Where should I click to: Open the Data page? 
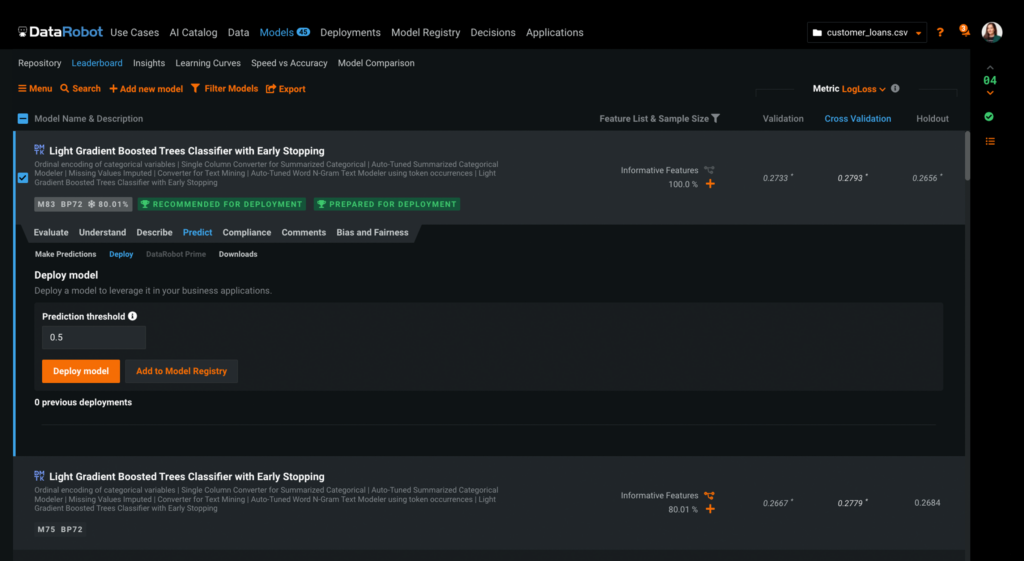[238, 32]
